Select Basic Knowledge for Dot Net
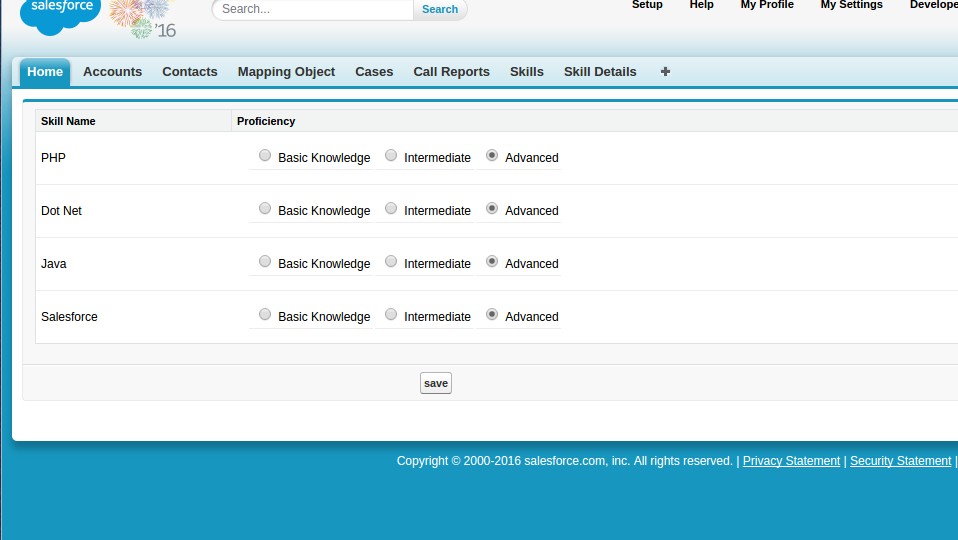 click(265, 208)
